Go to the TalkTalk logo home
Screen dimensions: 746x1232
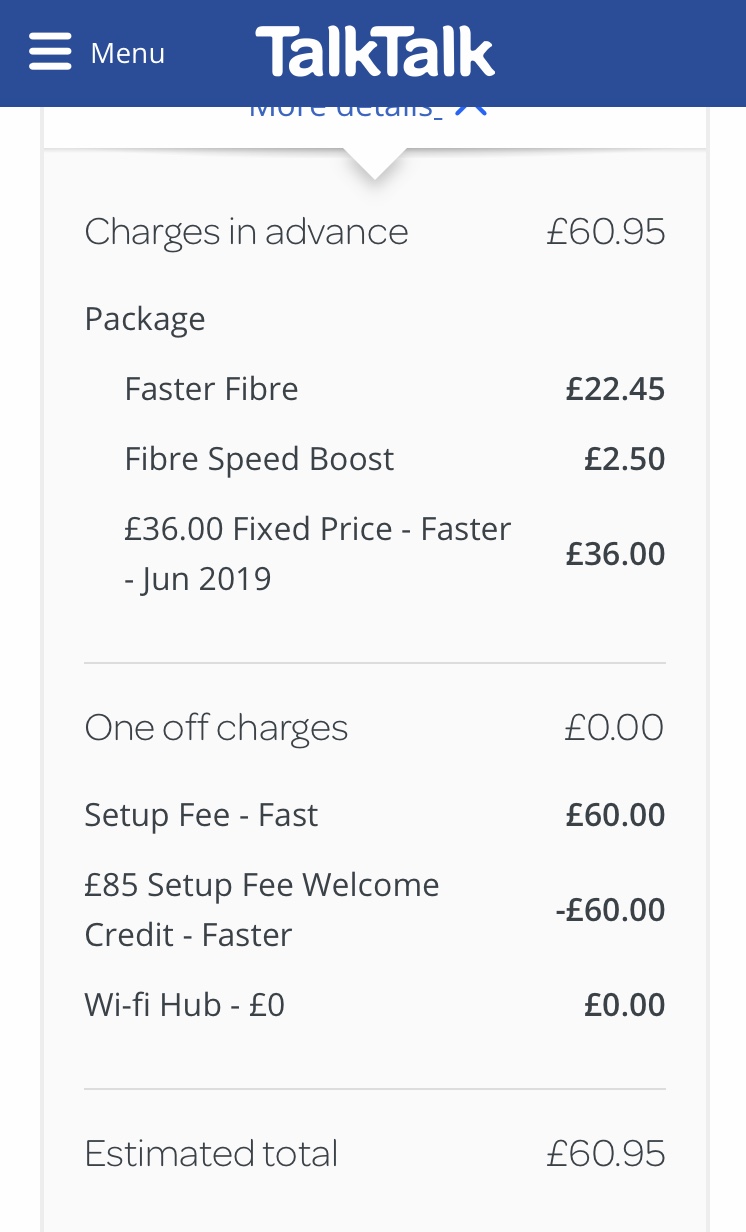pos(375,52)
